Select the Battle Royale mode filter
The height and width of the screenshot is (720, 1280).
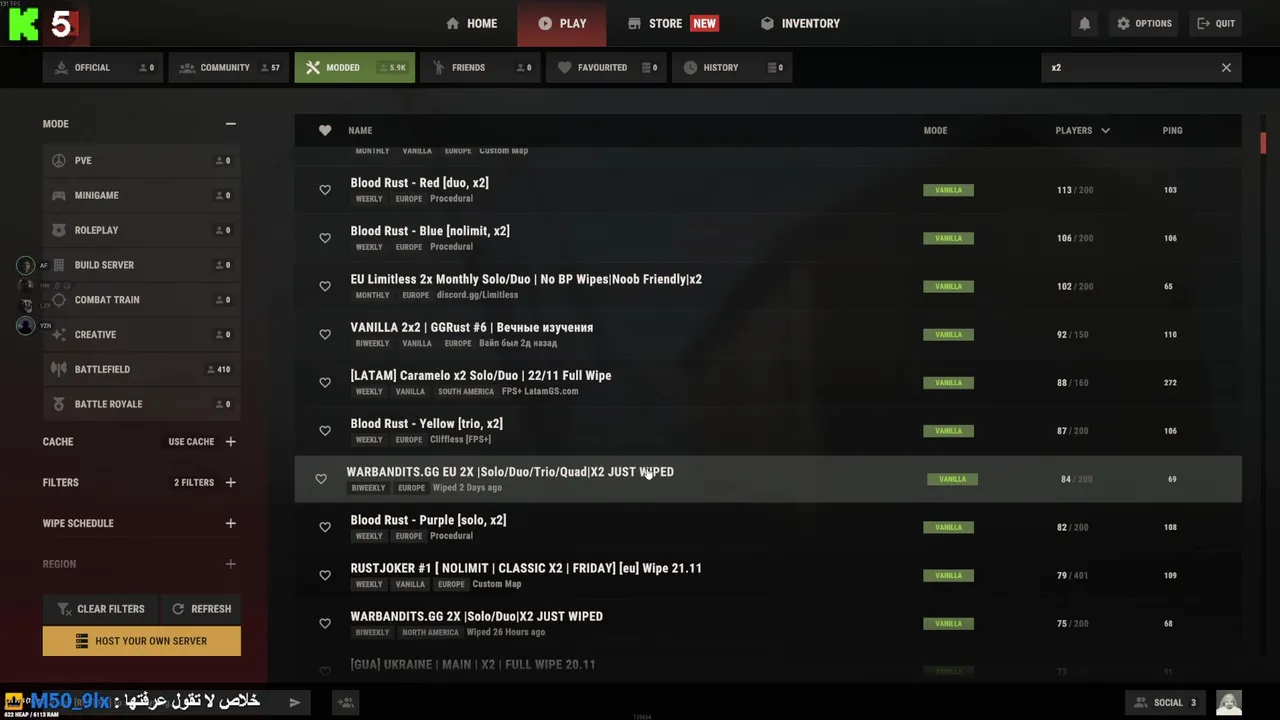pos(141,404)
